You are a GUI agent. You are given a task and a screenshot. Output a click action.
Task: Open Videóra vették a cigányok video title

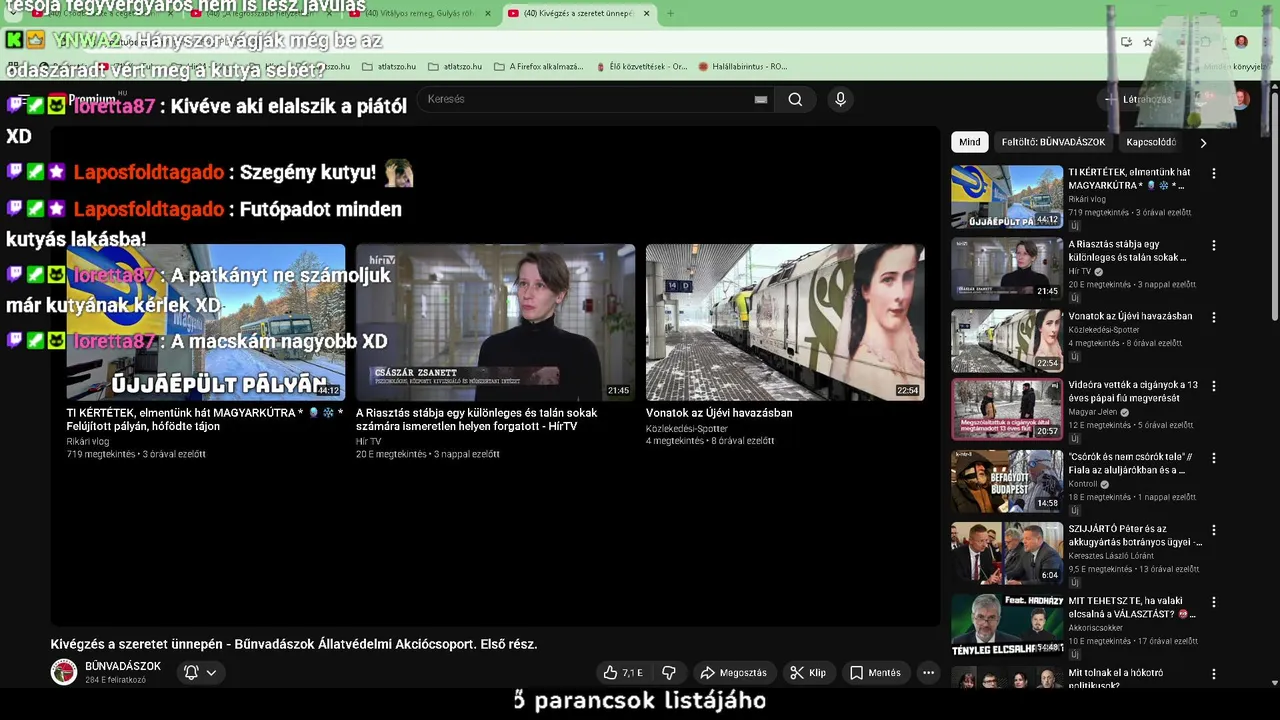(1133, 391)
